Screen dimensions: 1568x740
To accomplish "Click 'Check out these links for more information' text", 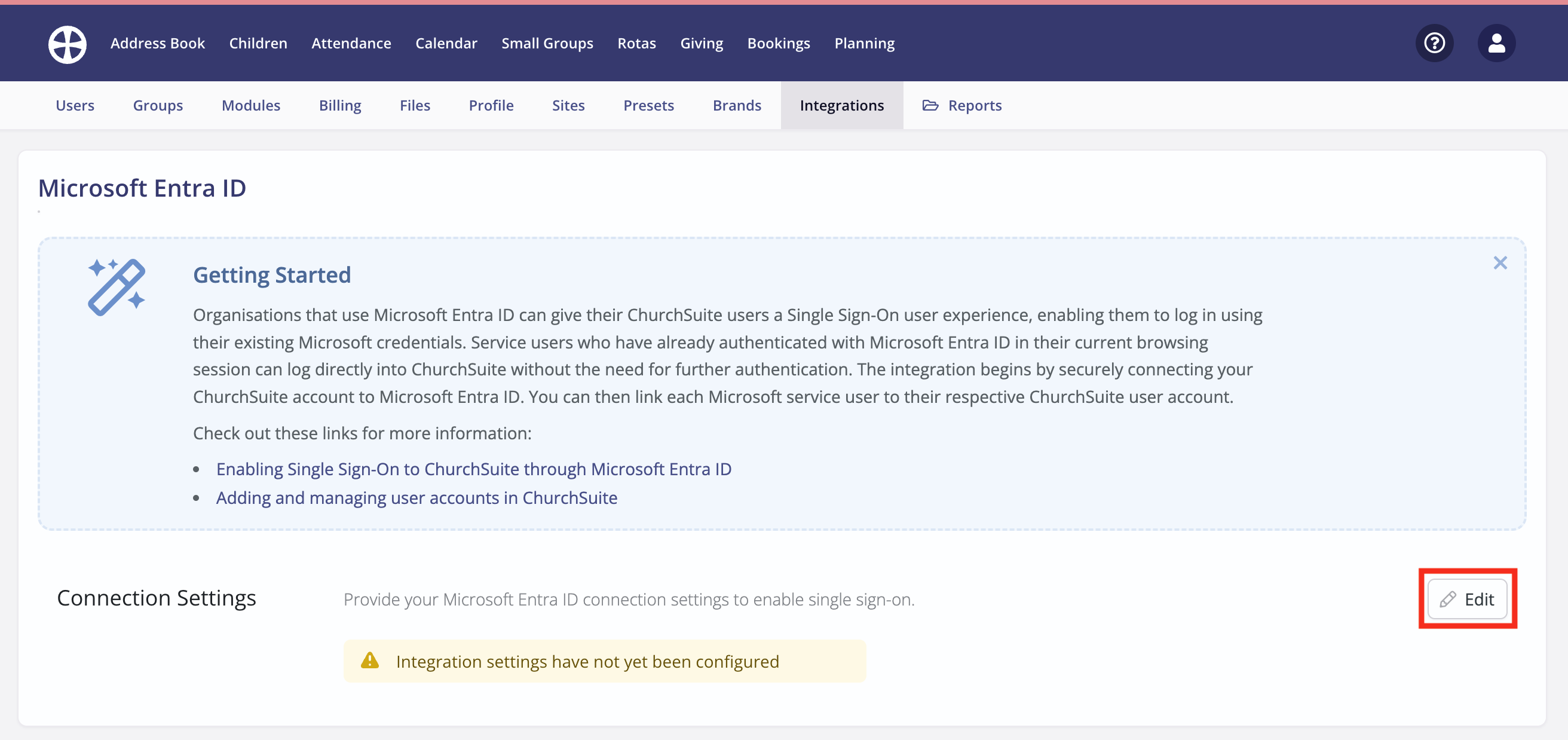I will click(x=362, y=433).
